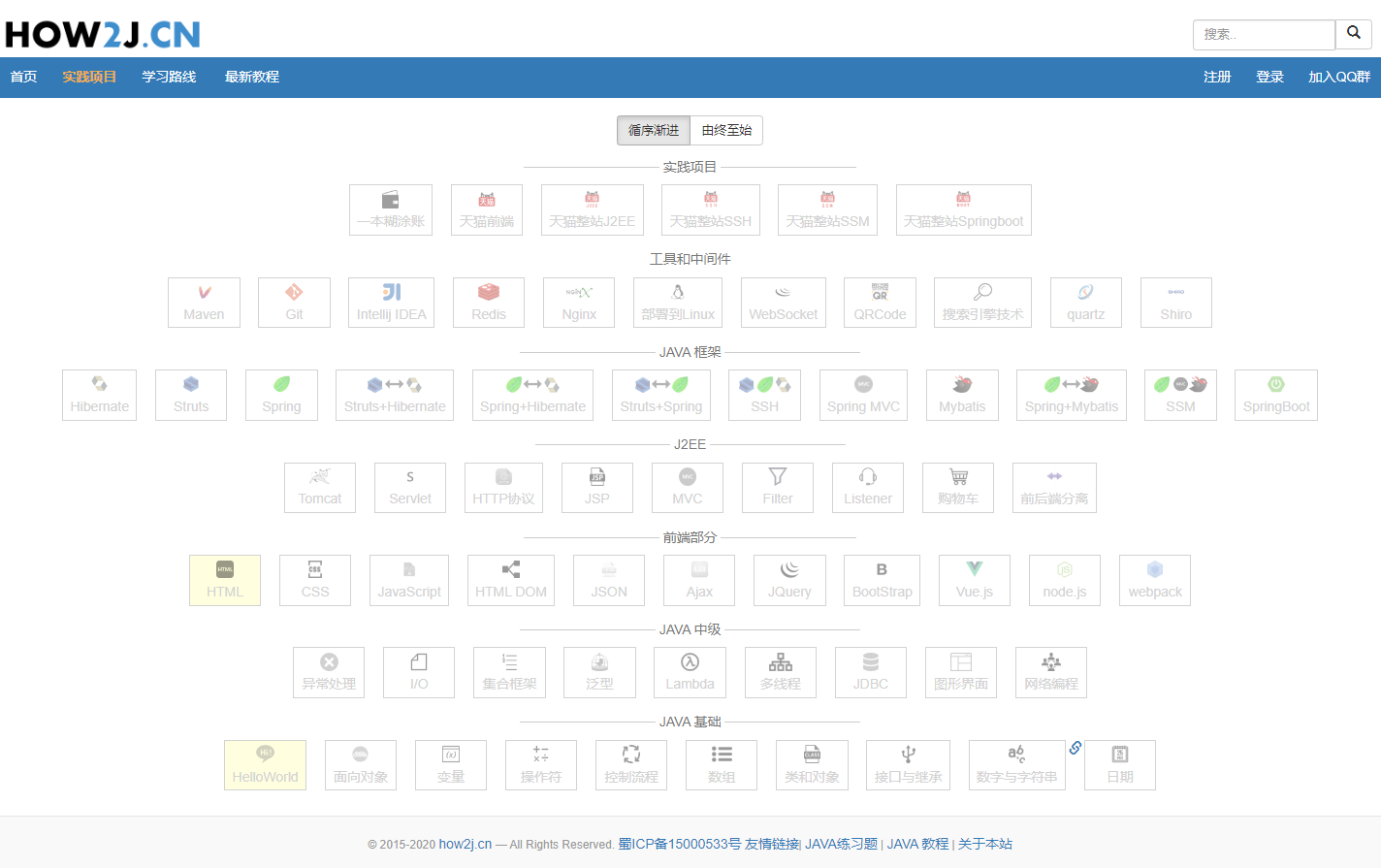Open the 天猫整站SSH project tile
The image size is (1381, 868).
[711, 209]
